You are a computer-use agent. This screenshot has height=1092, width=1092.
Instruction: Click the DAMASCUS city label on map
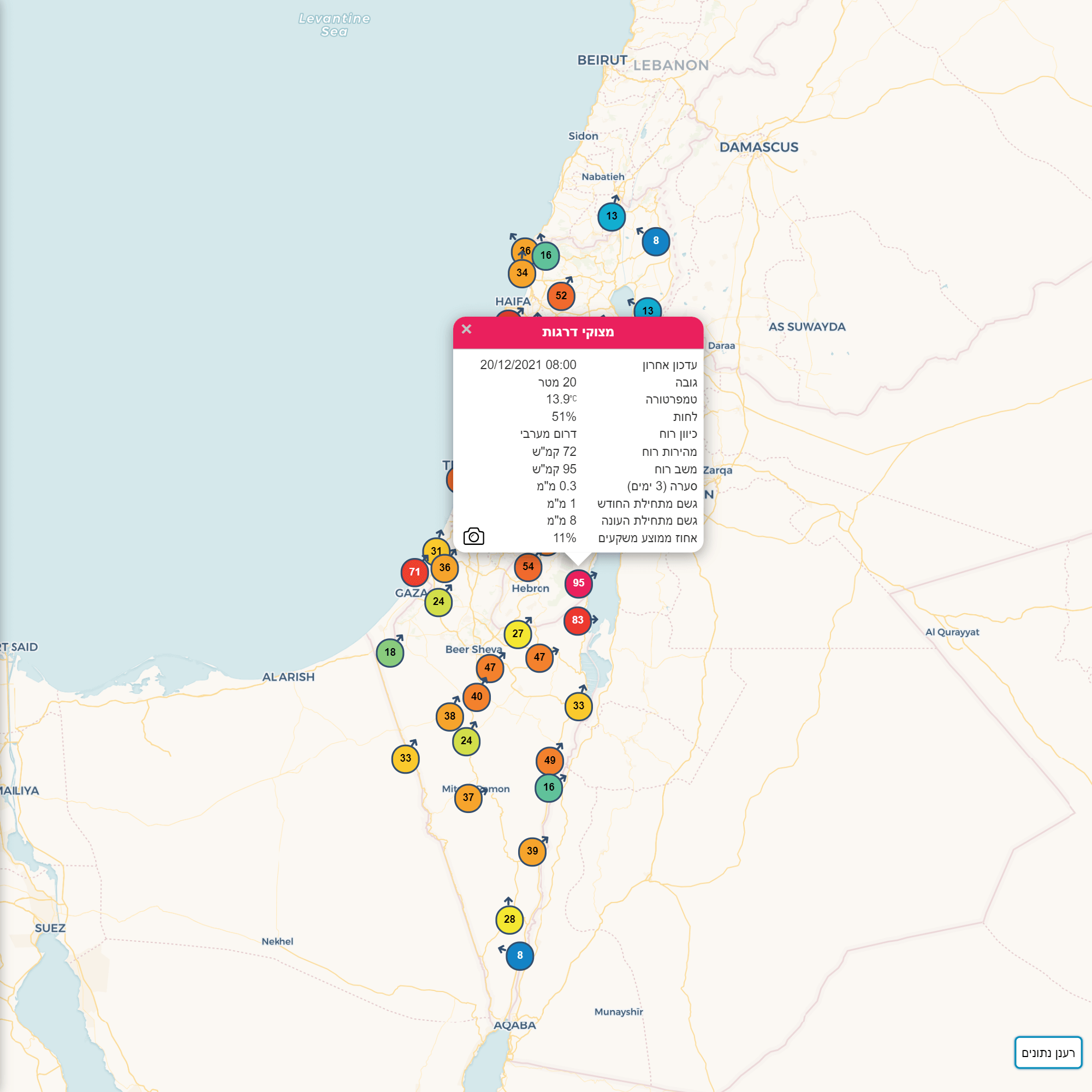coord(758,147)
